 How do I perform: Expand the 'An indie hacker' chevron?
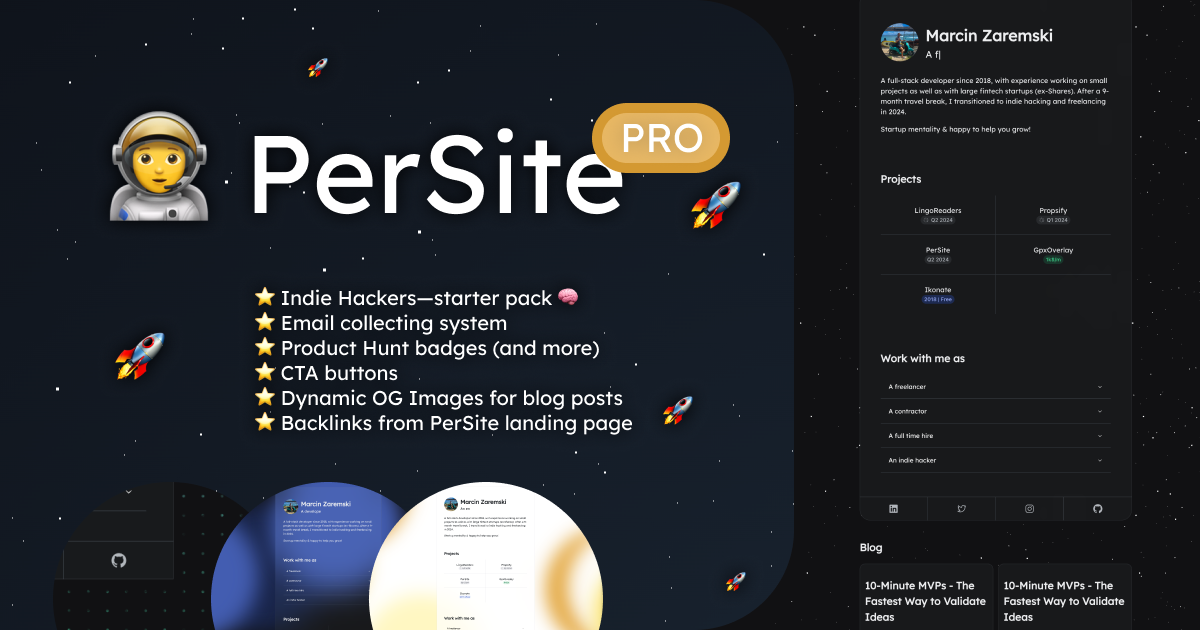pyautogui.click(x=1099, y=460)
